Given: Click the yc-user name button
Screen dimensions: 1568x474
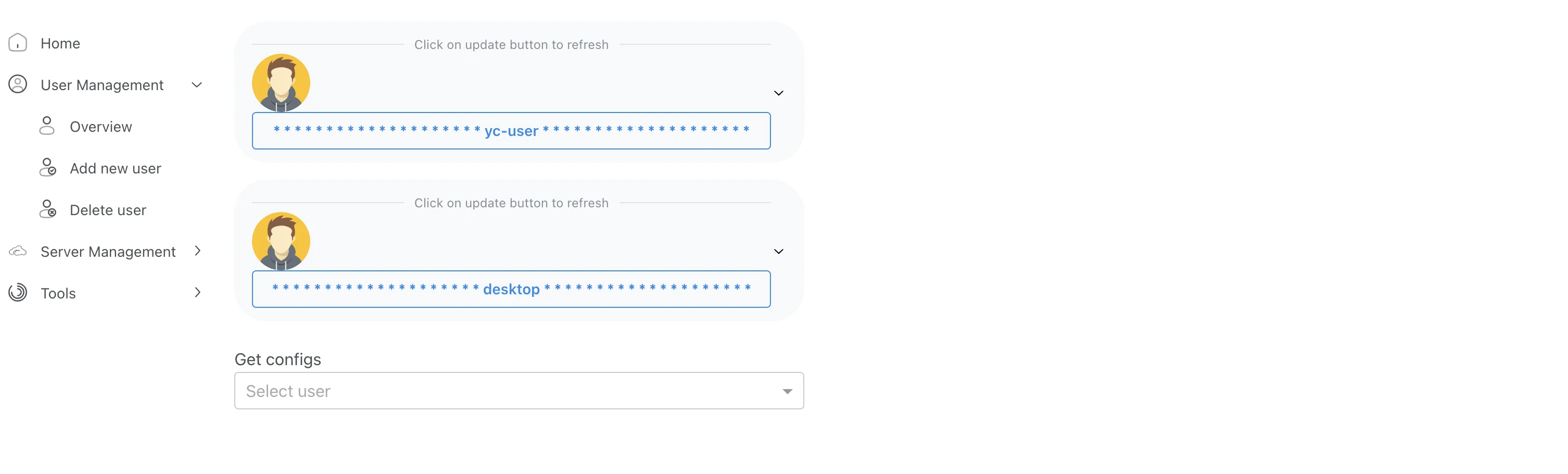Looking at the screenshot, I should pos(511,131).
